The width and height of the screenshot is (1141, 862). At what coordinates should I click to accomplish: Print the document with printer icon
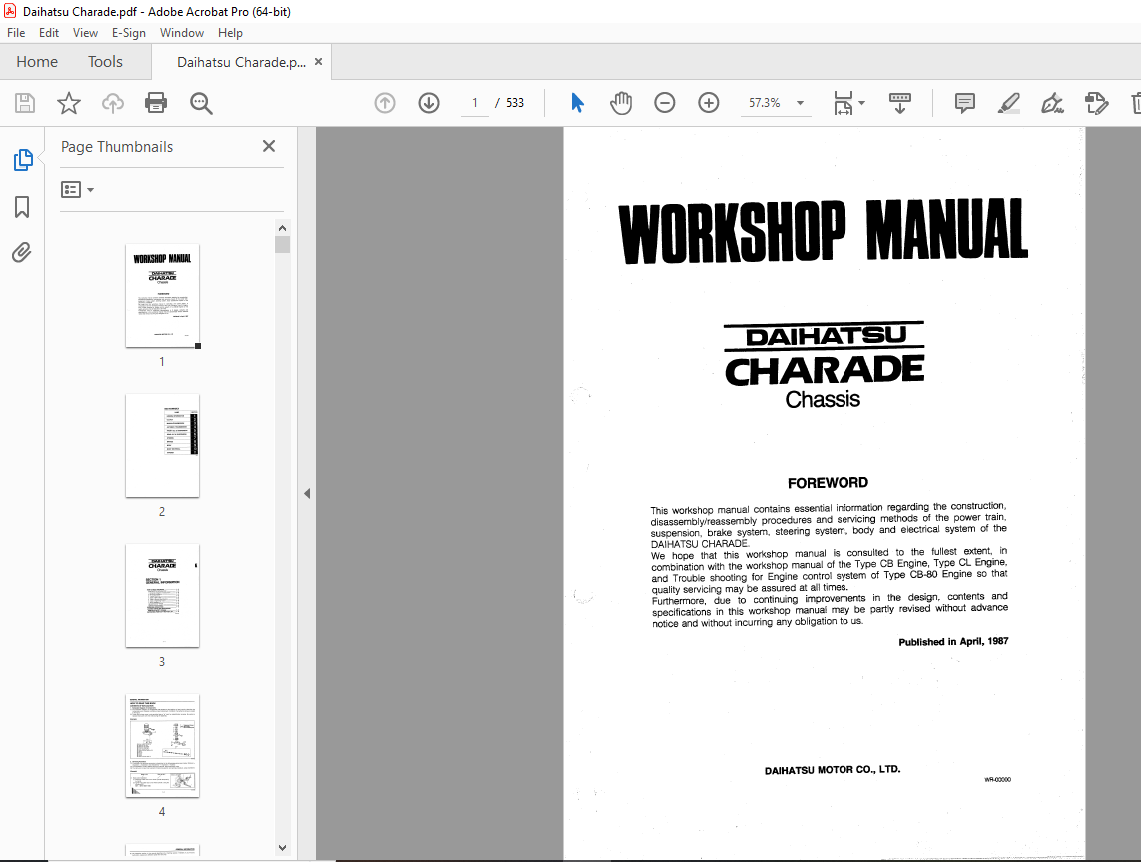point(156,103)
